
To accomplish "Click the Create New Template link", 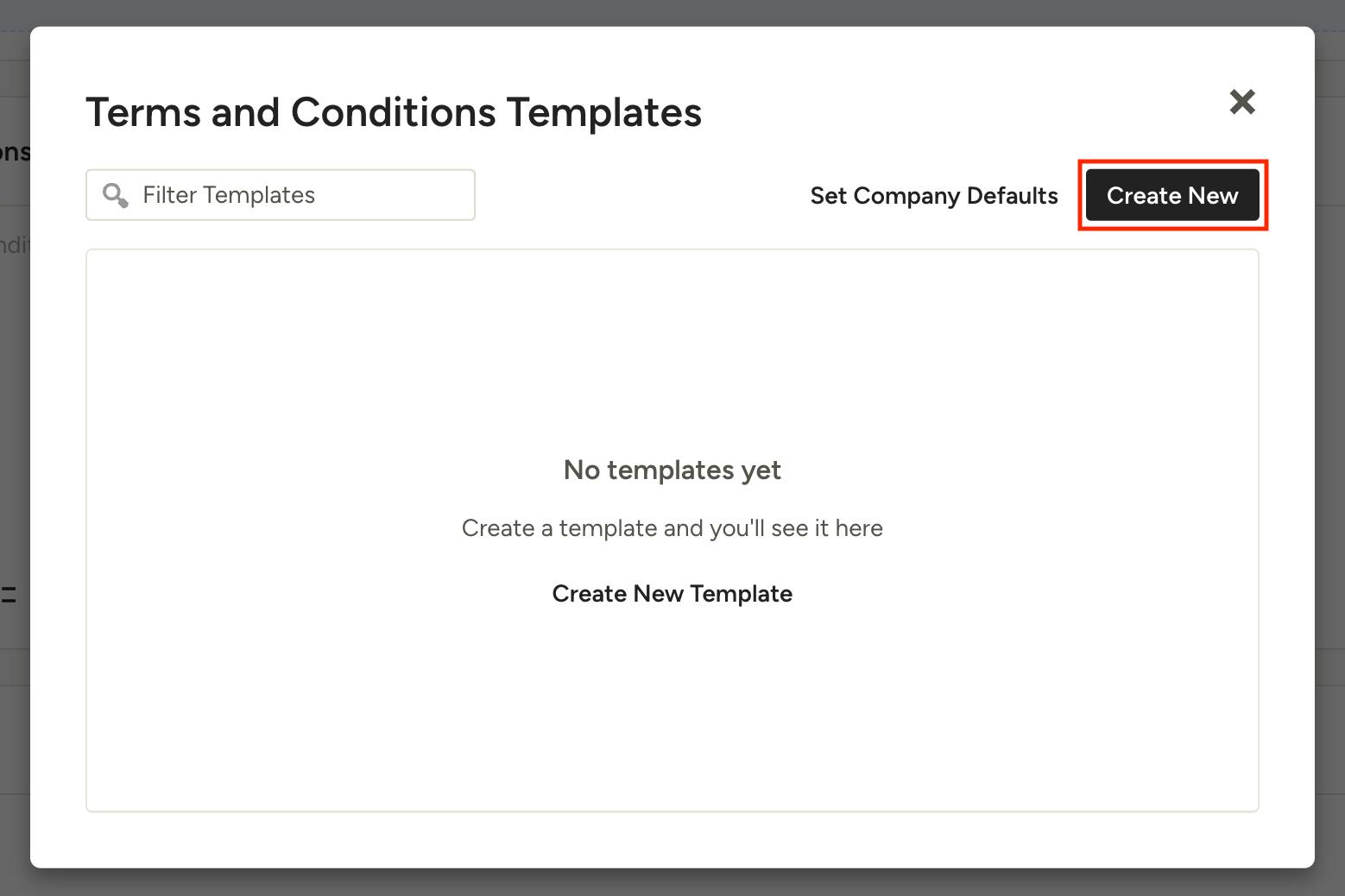I will point(672,594).
